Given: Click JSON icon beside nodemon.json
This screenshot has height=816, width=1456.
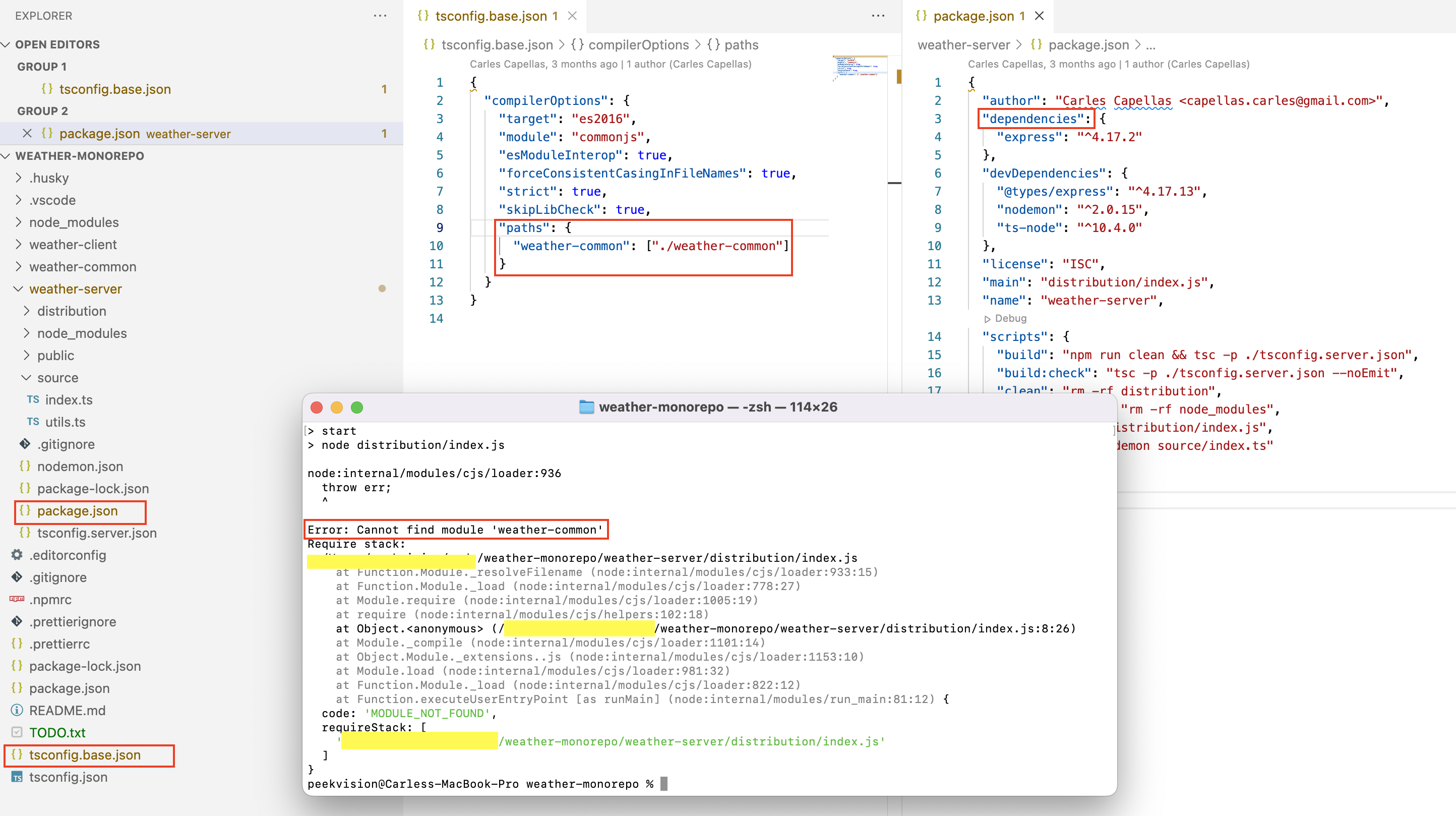Looking at the screenshot, I should click(25, 466).
